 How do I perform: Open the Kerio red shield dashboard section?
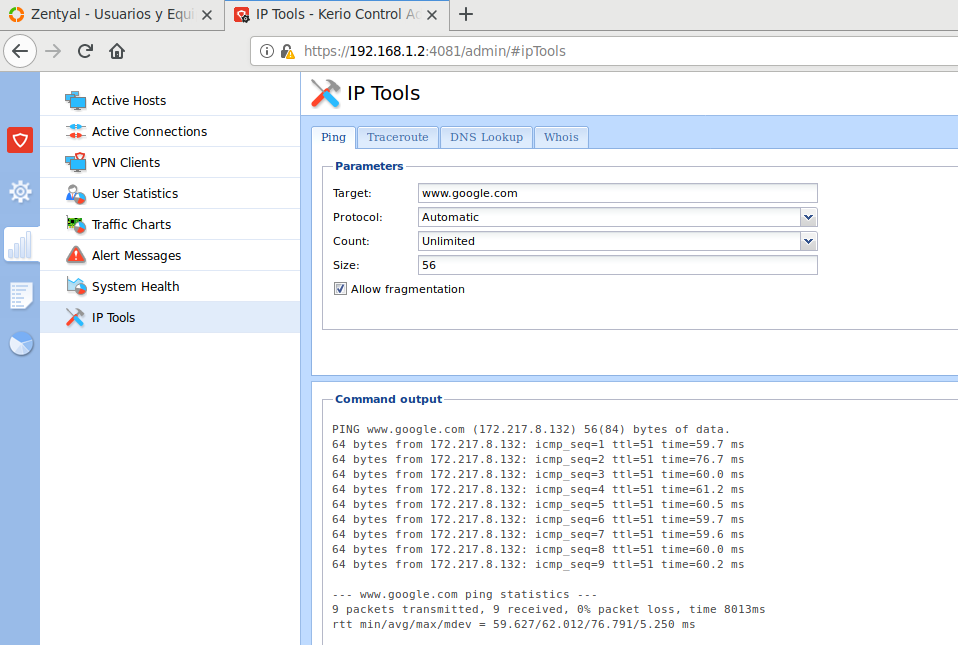click(x=20, y=140)
